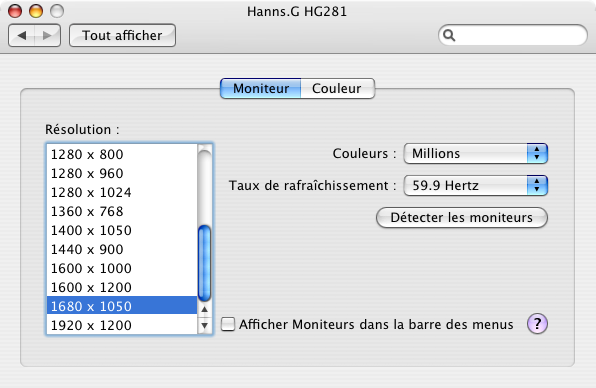Open help with the purple question mark

[537, 324]
